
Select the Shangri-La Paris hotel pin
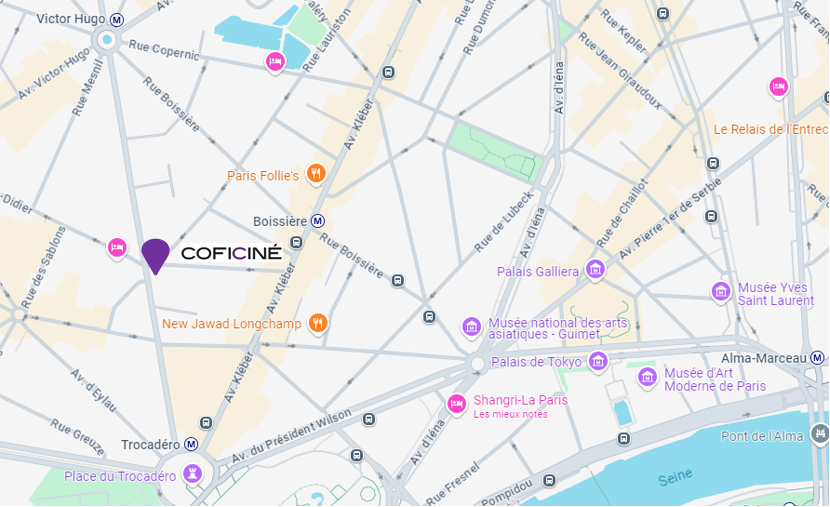click(456, 404)
